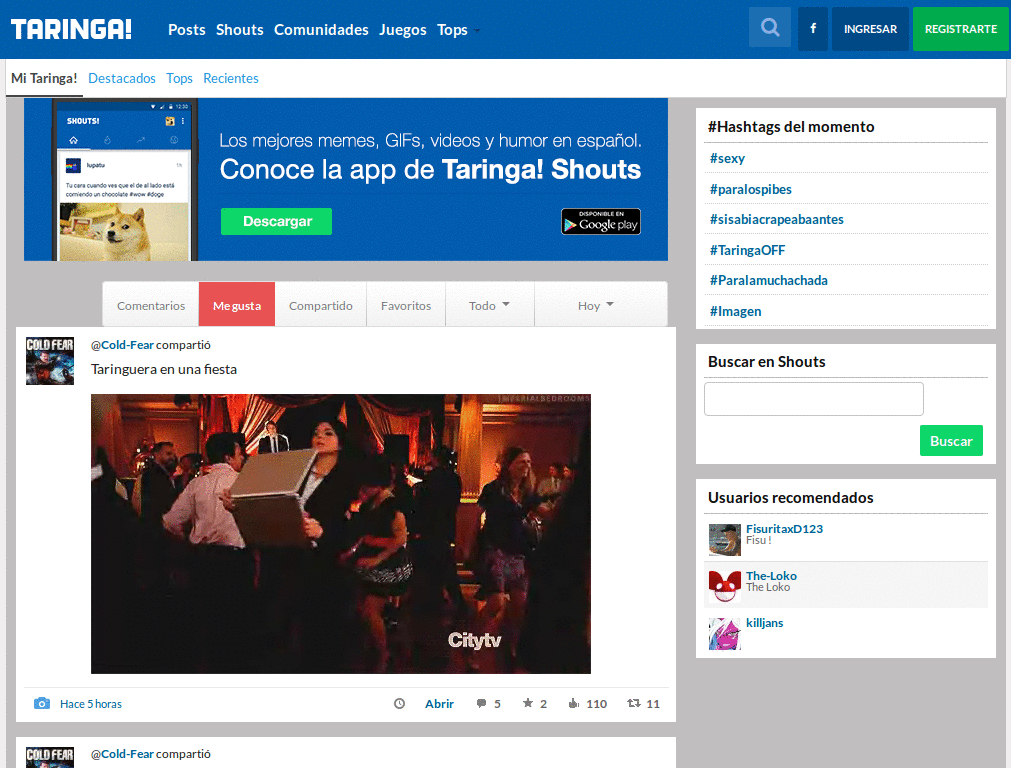The height and width of the screenshot is (768, 1024).
Task: Open the #TaringaOFF hashtag
Action: (747, 250)
